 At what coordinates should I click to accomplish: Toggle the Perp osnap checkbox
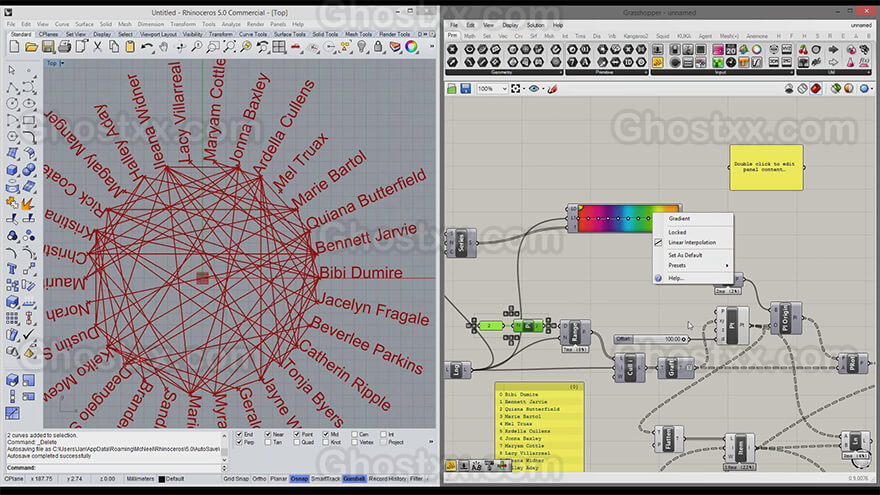click(x=239, y=442)
